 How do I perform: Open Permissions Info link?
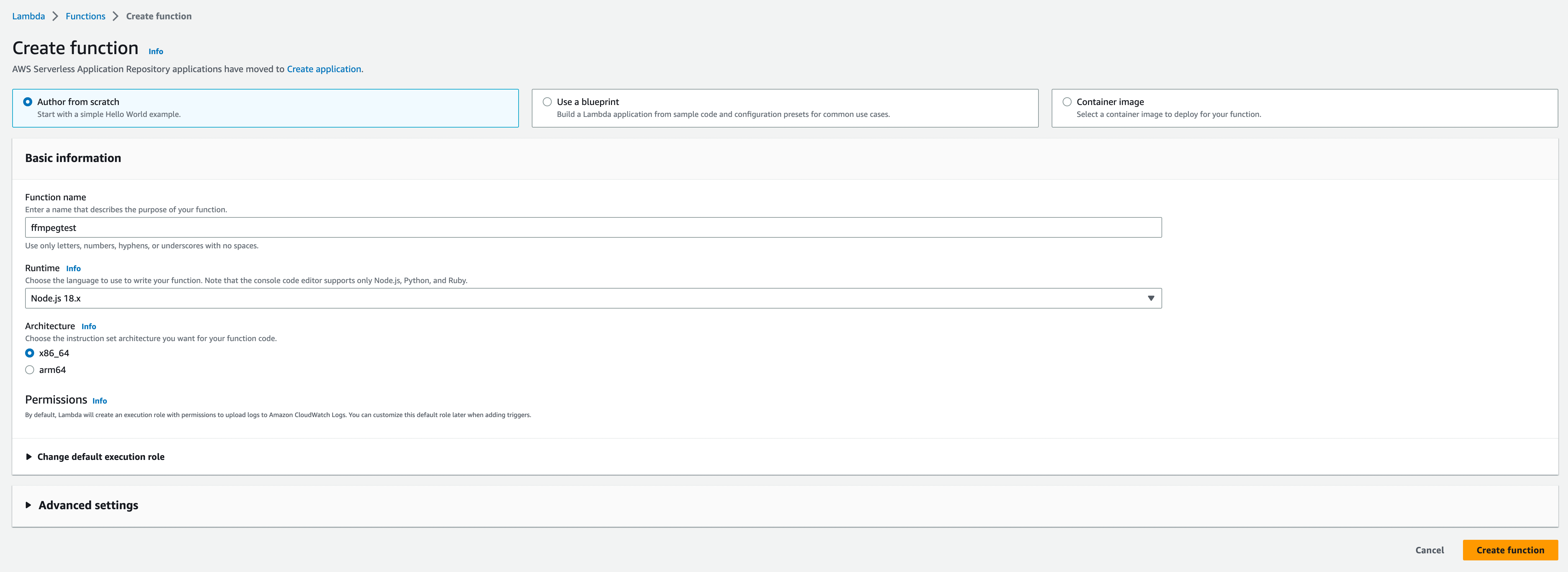pyautogui.click(x=100, y=401)
